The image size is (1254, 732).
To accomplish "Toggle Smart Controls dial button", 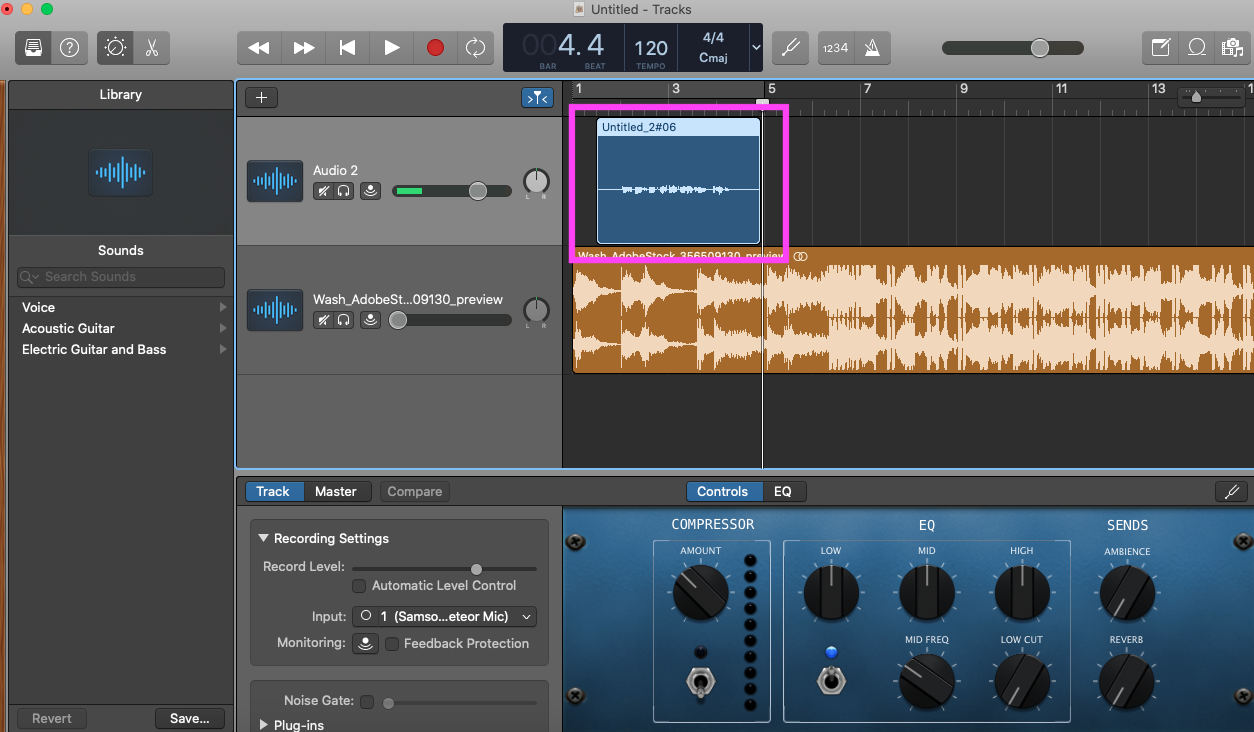I will point(115,47).
